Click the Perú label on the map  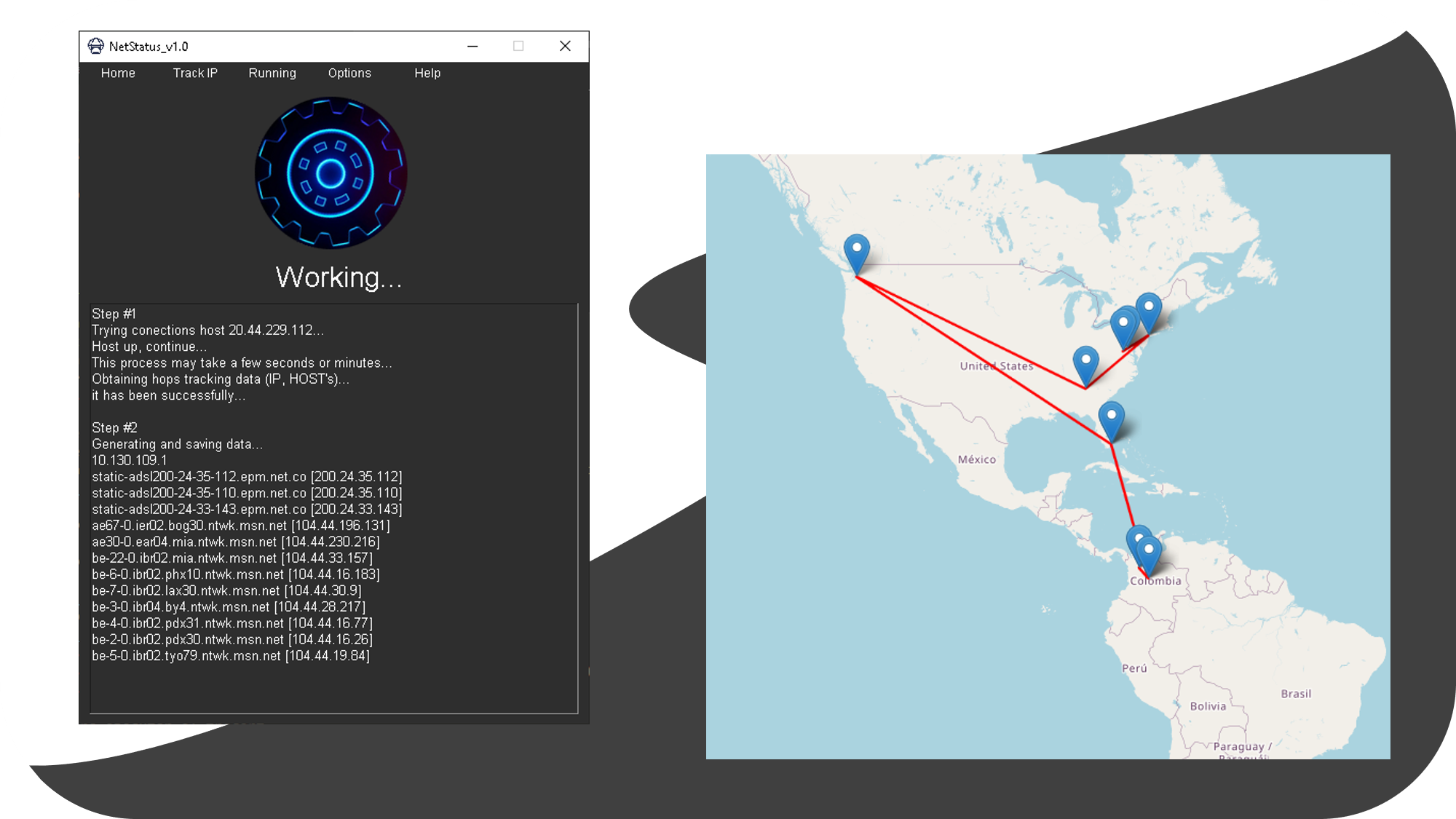click(1134, 668)
